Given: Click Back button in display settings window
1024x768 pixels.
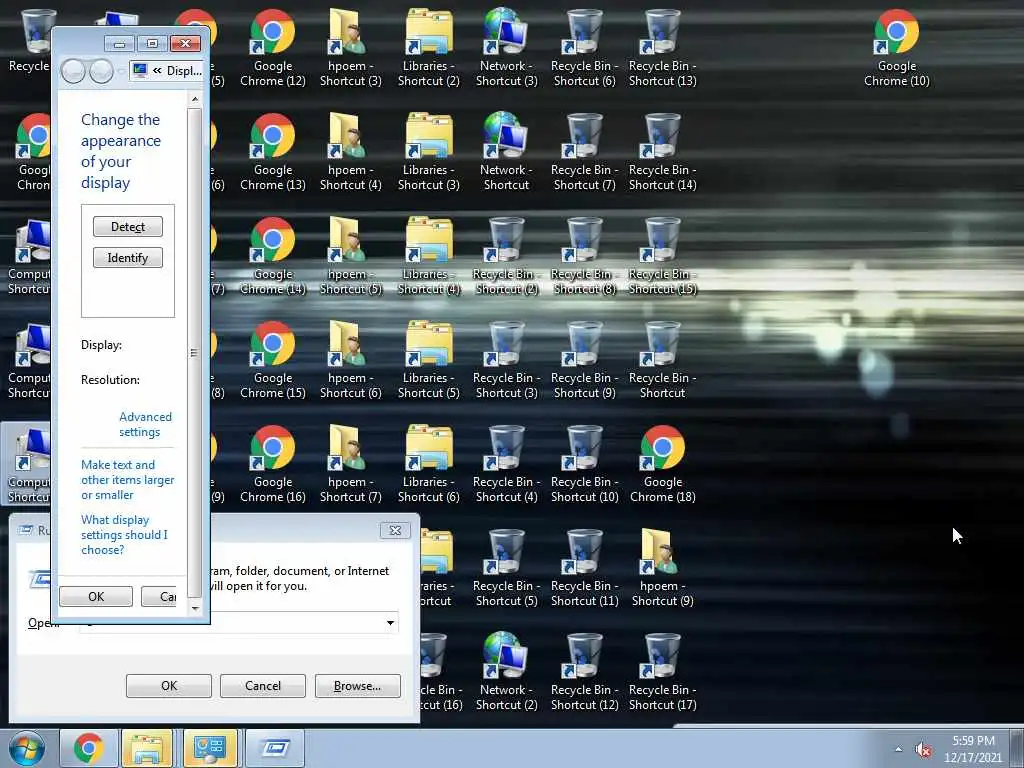Looking at the screenshot, I should click(73, 71).
